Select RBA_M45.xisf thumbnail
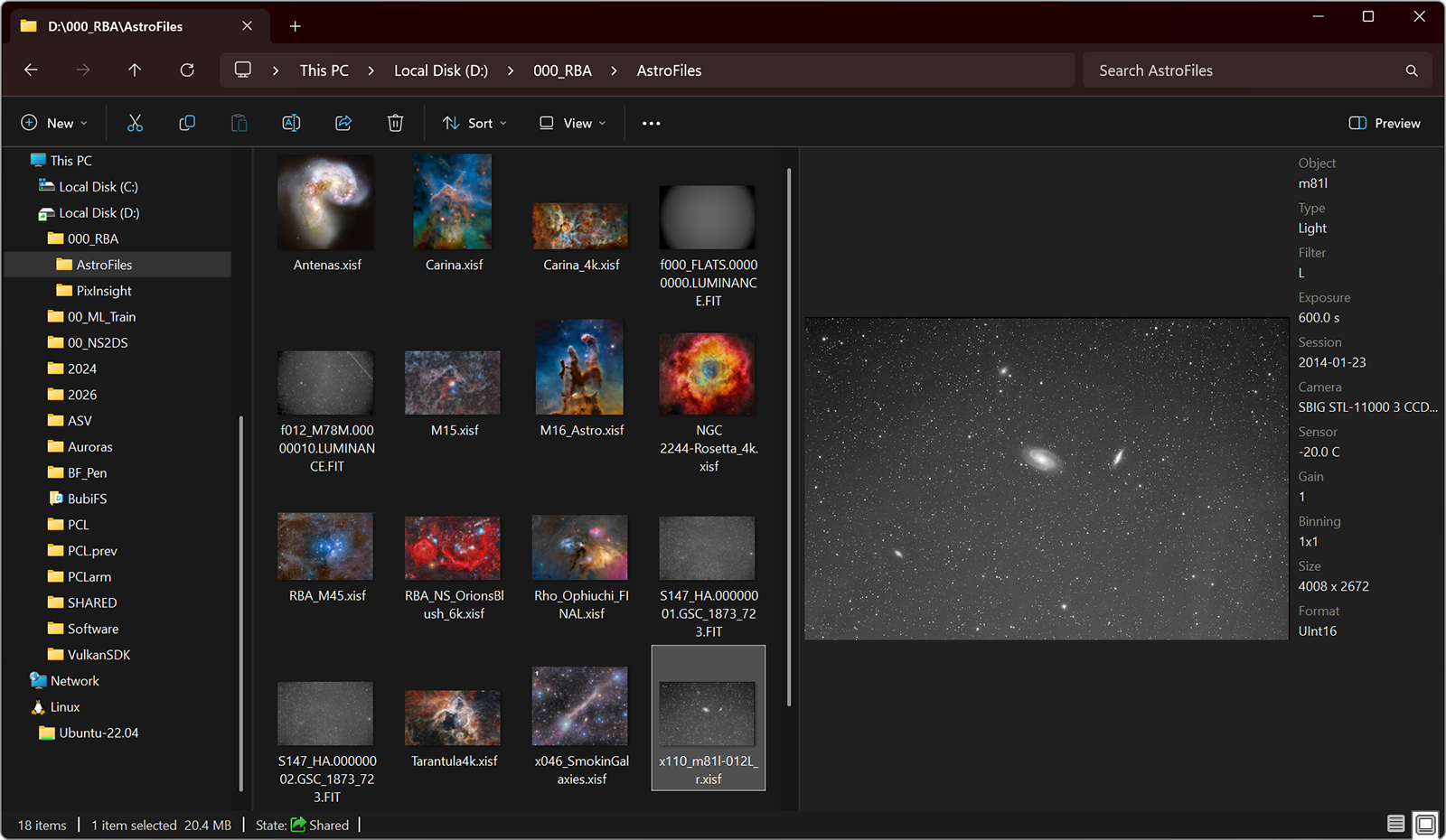Viewport: 1446px width, 840px height. (325, 546)
